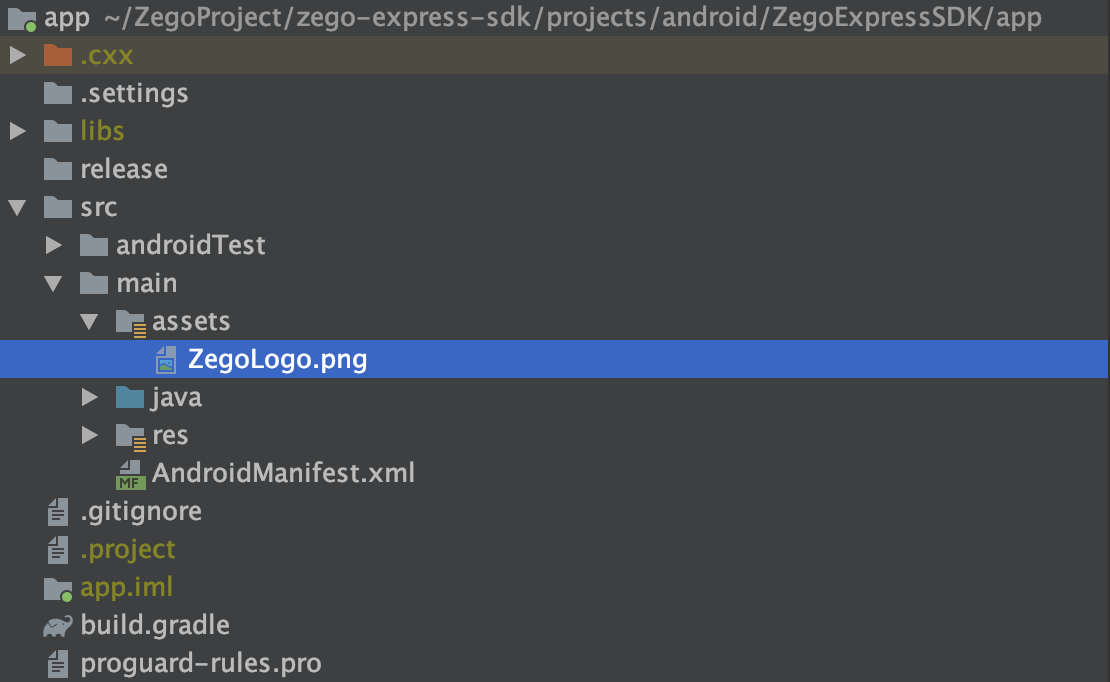The image size is (1110, 682).
Task: Click the module icon beside app.iml
Action: (56, 587)
